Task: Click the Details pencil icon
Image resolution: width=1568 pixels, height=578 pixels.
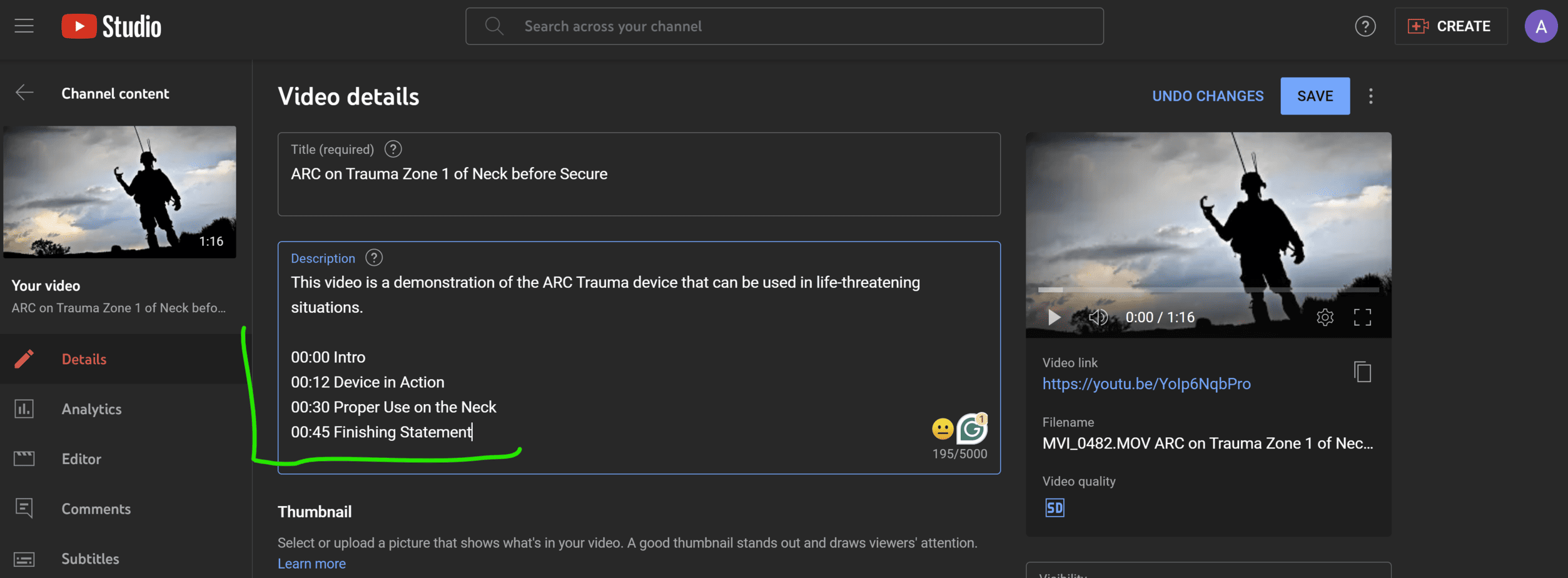Action: tap(24, 359)
